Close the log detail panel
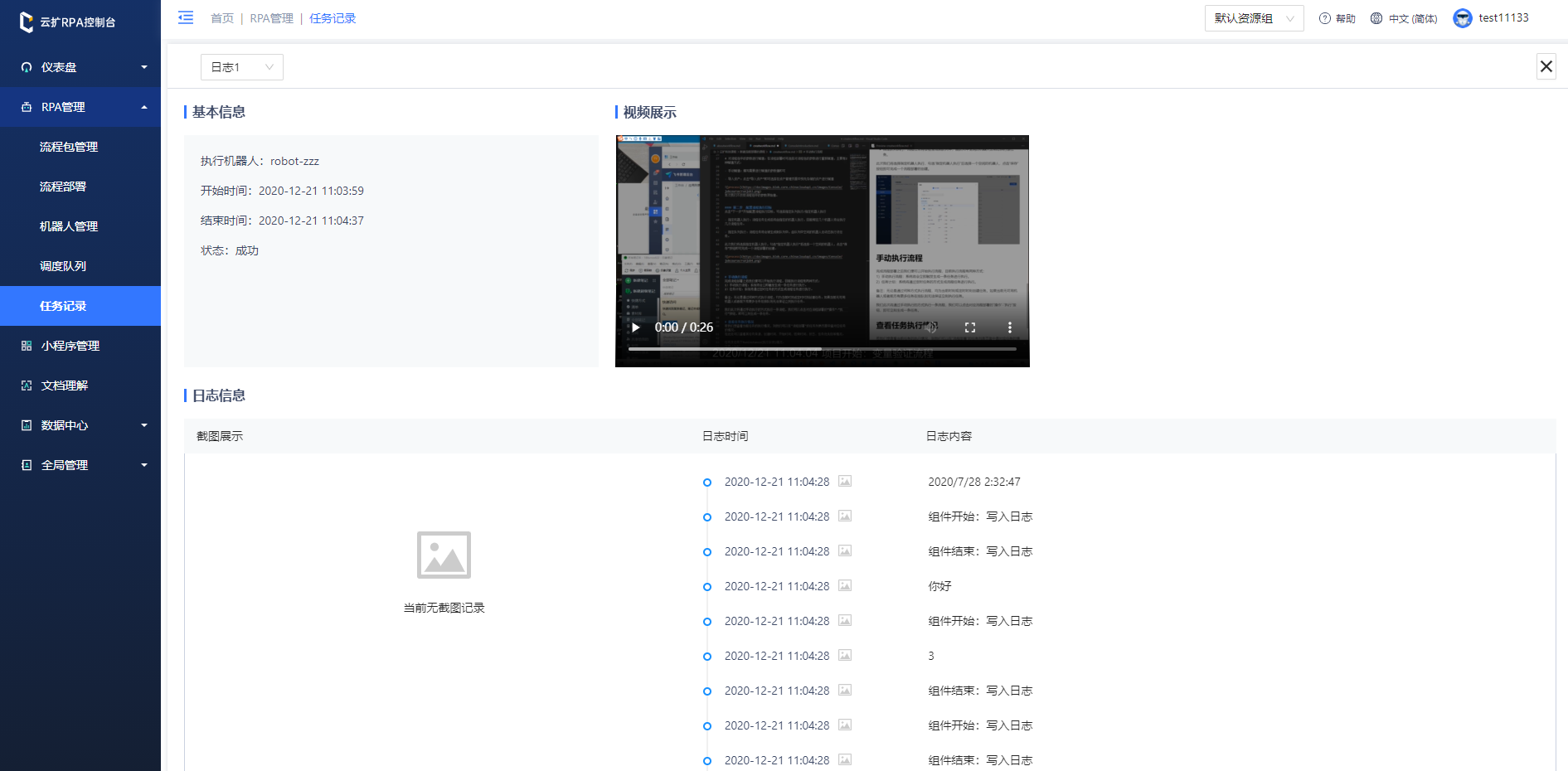Image resolution: width=1568 pixels, height=771 pixels. [x=1546, y=66]
